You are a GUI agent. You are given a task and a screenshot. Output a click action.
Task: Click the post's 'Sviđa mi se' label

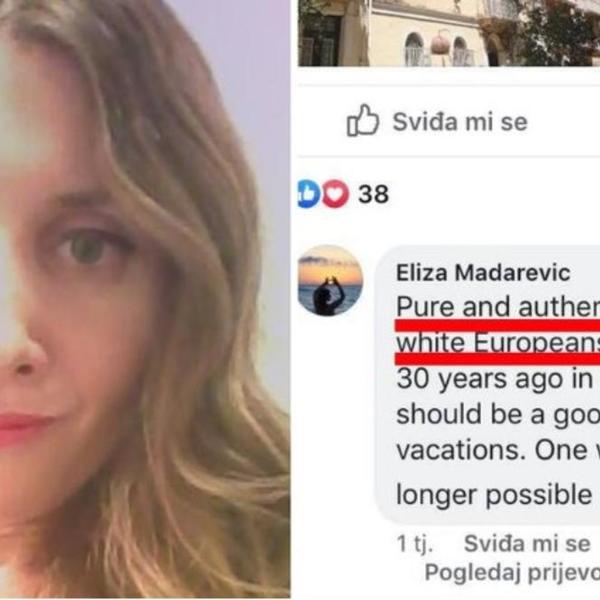(460, 122)
